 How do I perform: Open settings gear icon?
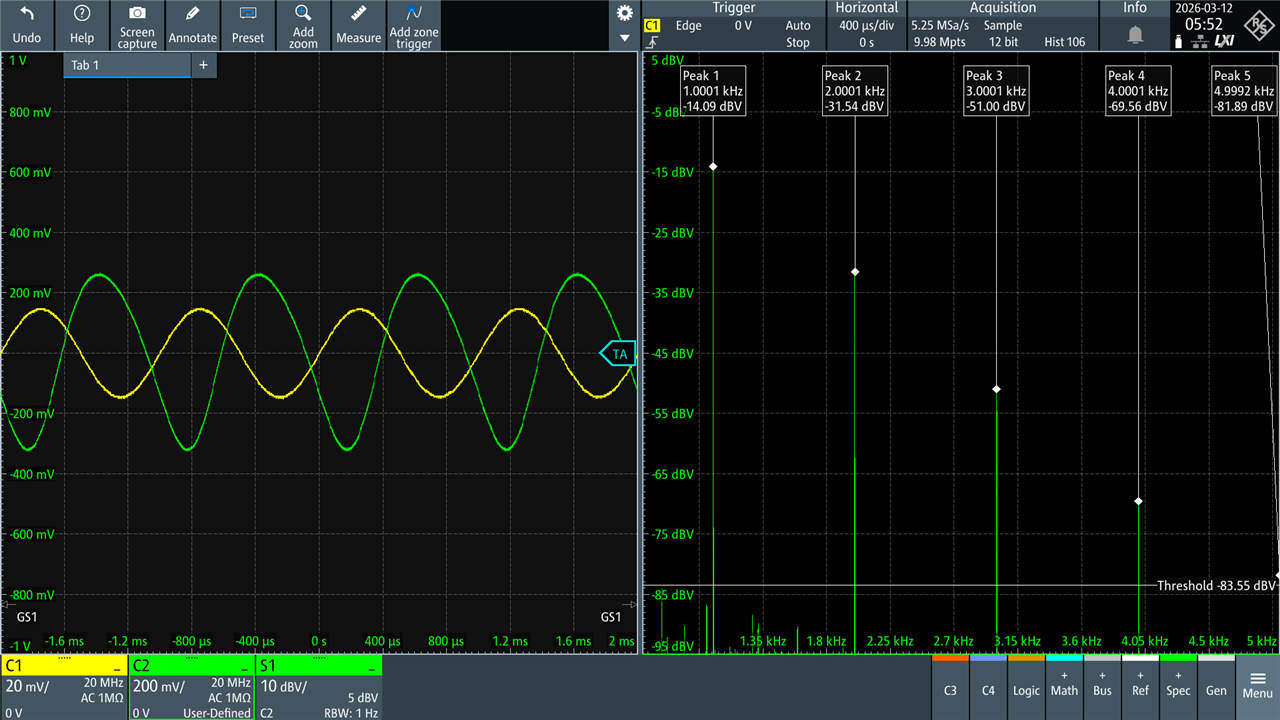tap(625, 13)
